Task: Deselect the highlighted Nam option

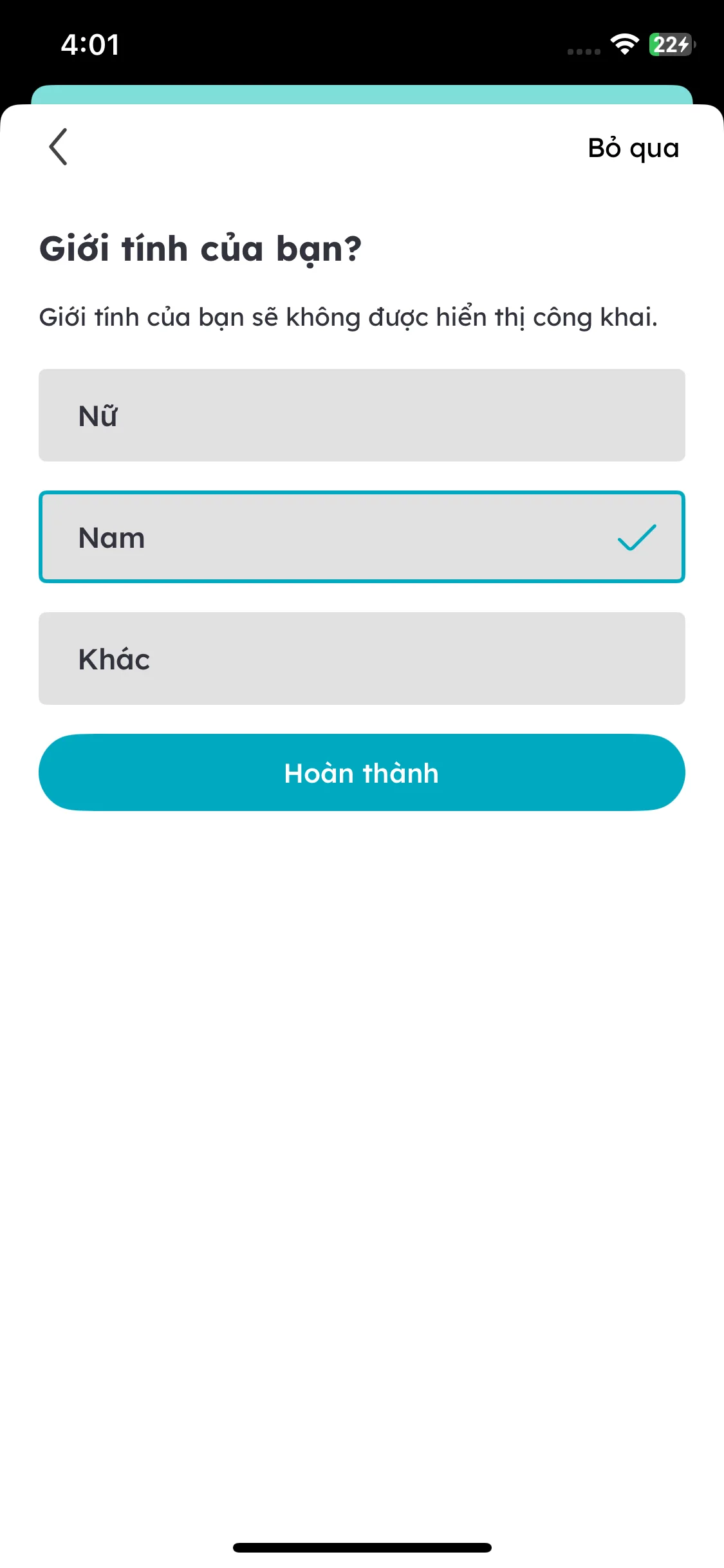Action: (362, 537)
